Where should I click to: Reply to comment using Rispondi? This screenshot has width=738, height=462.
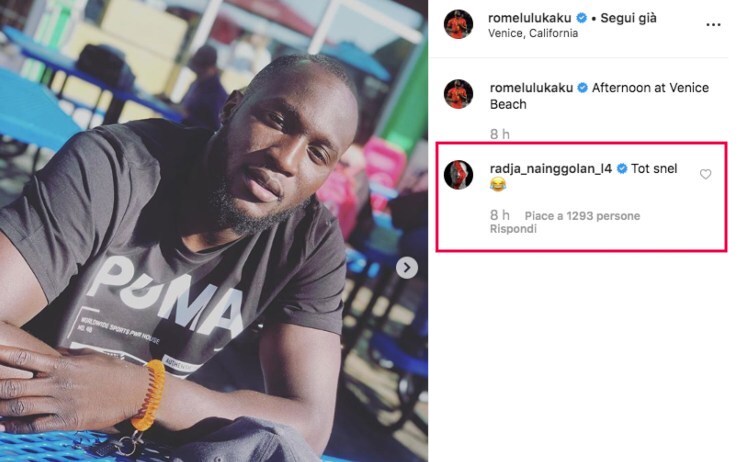513,229
